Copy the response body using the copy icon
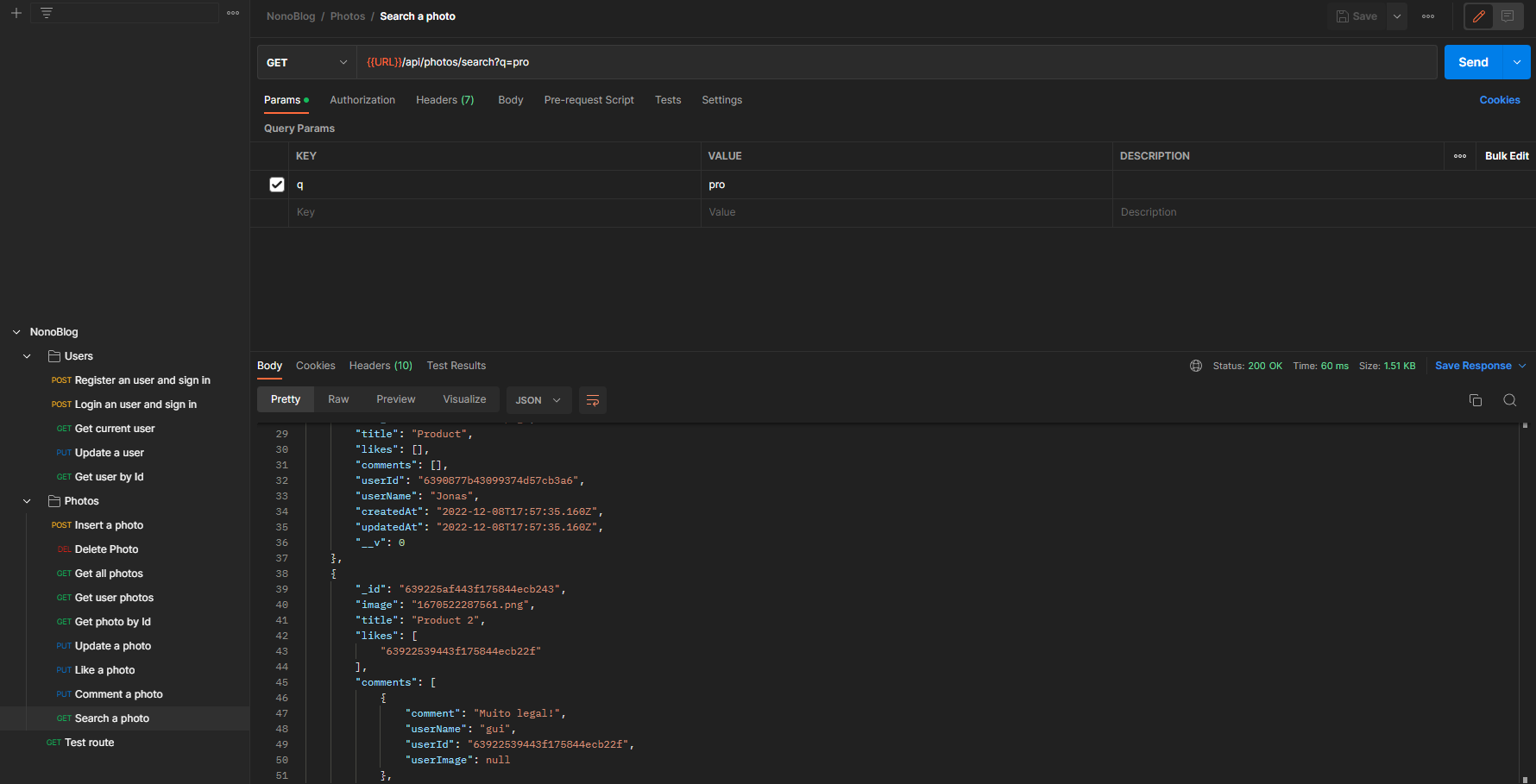Viewport: 1536px width, 784px height. pos(1476,400)
